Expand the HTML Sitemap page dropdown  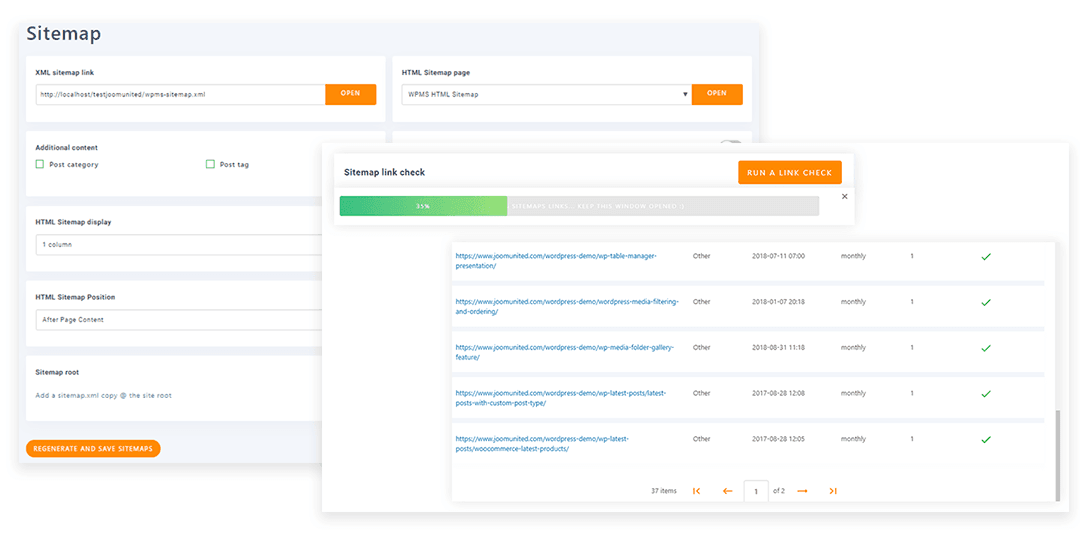546,94
